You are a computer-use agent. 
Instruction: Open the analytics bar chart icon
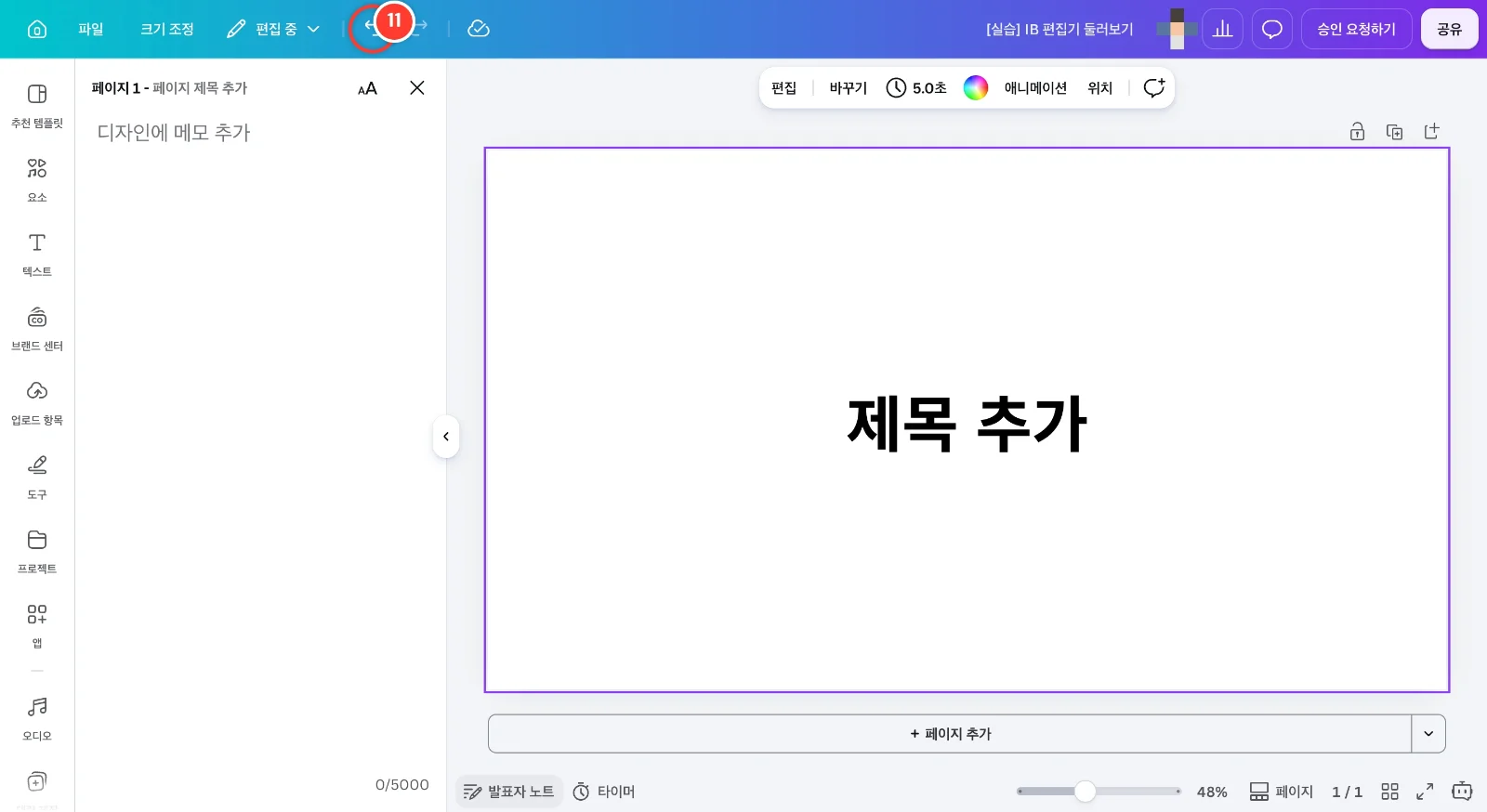1223,29
